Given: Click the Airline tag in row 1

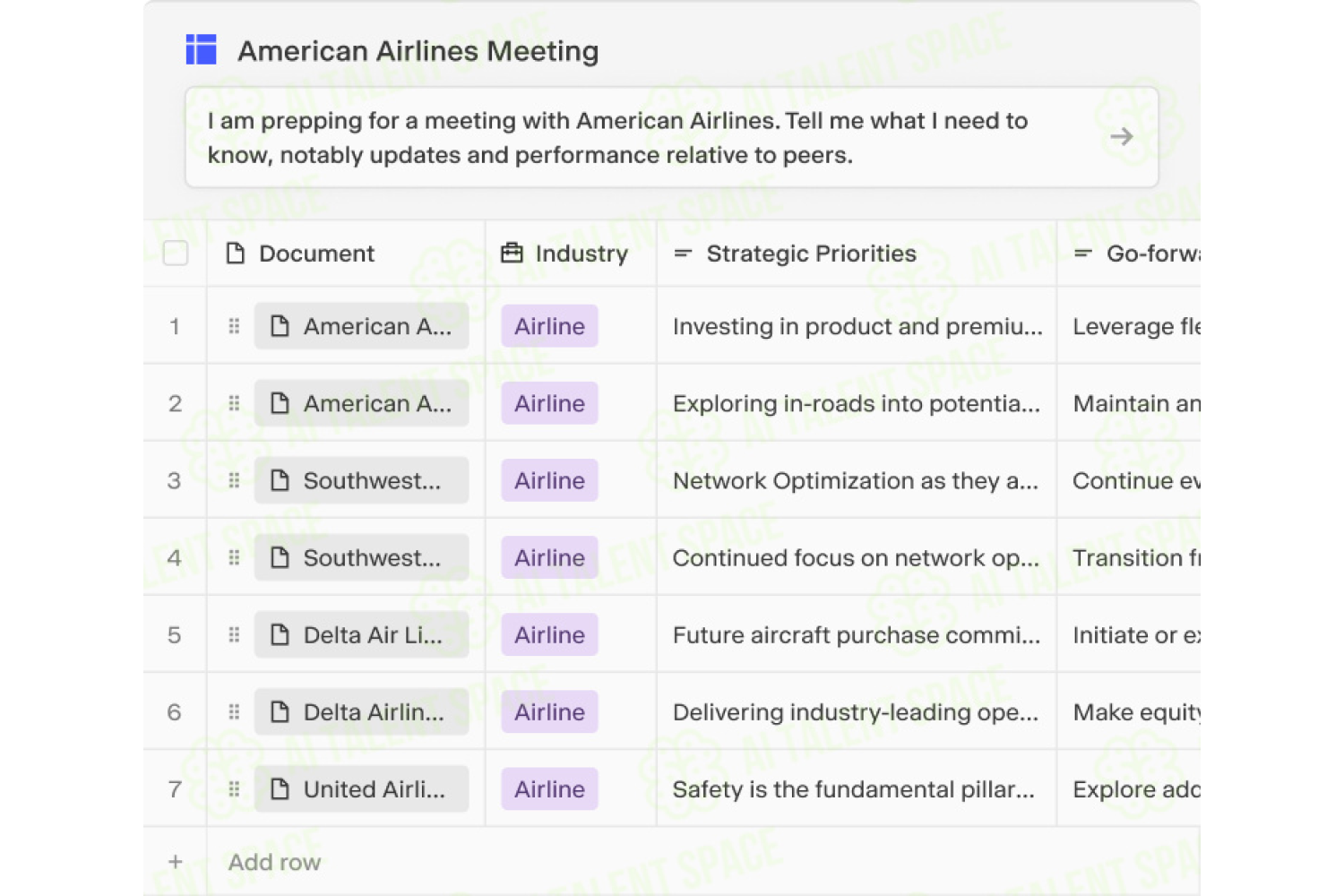Looking at the screenshot, I should [x=549, y=326].
